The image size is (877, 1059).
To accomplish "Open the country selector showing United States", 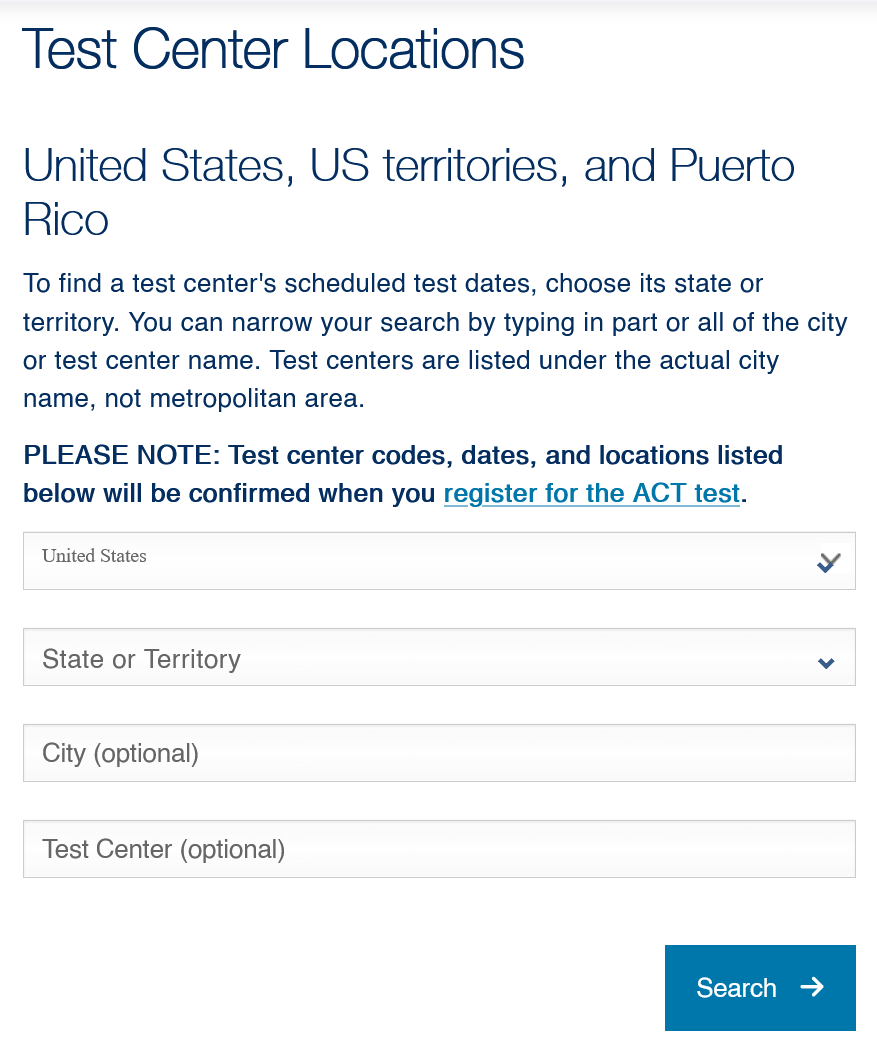I will [x=440, y=561].
